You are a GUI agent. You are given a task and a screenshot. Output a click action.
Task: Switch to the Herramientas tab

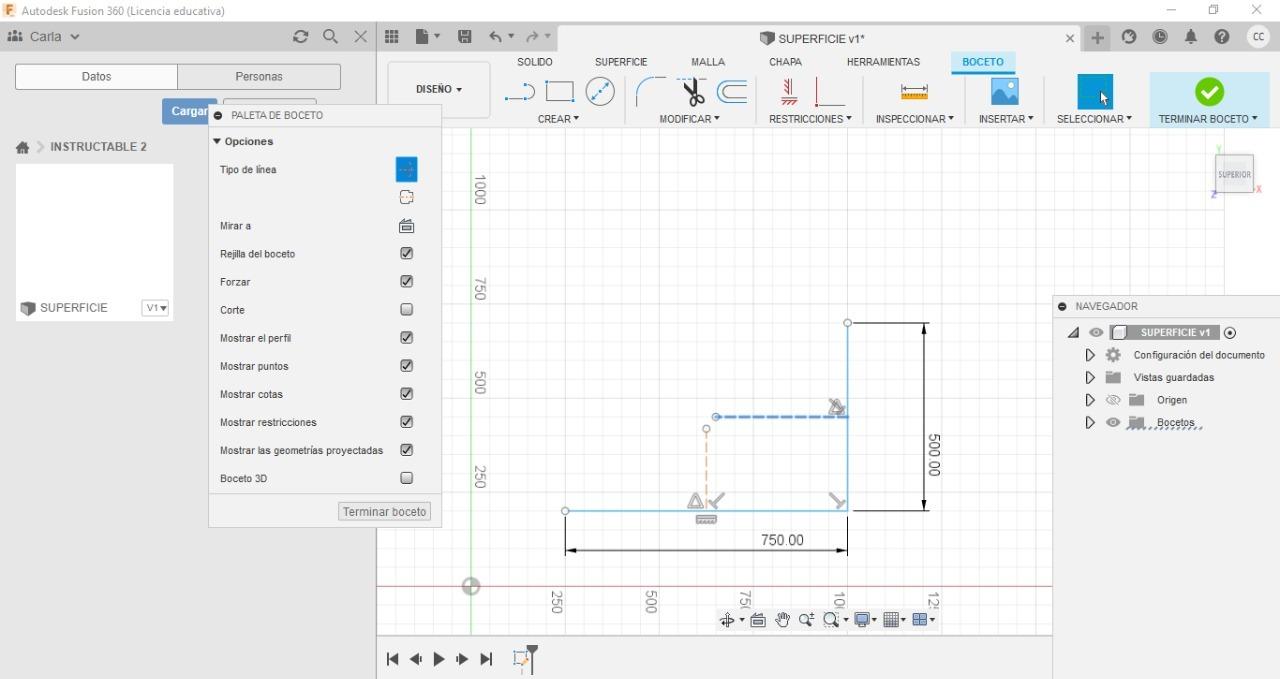[883, 62]
